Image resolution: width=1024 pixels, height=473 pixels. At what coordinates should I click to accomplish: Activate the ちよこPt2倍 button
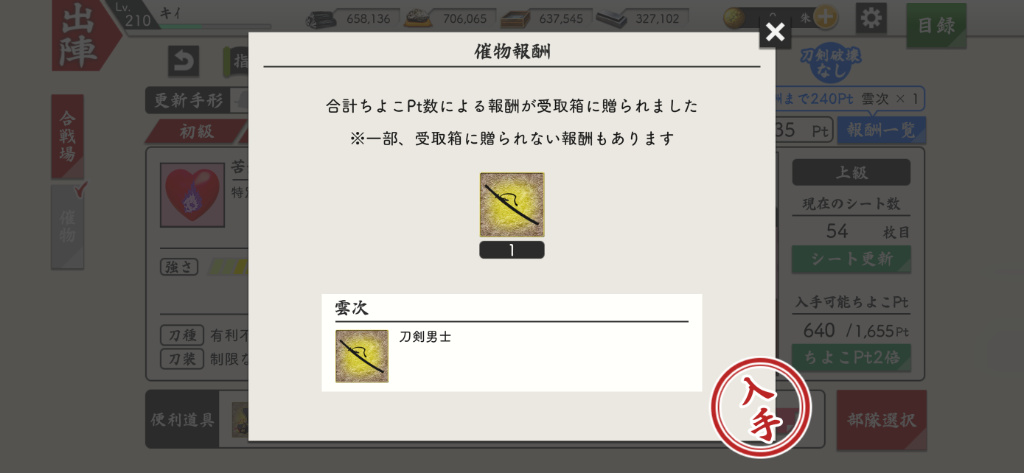[x=852, y=357]
